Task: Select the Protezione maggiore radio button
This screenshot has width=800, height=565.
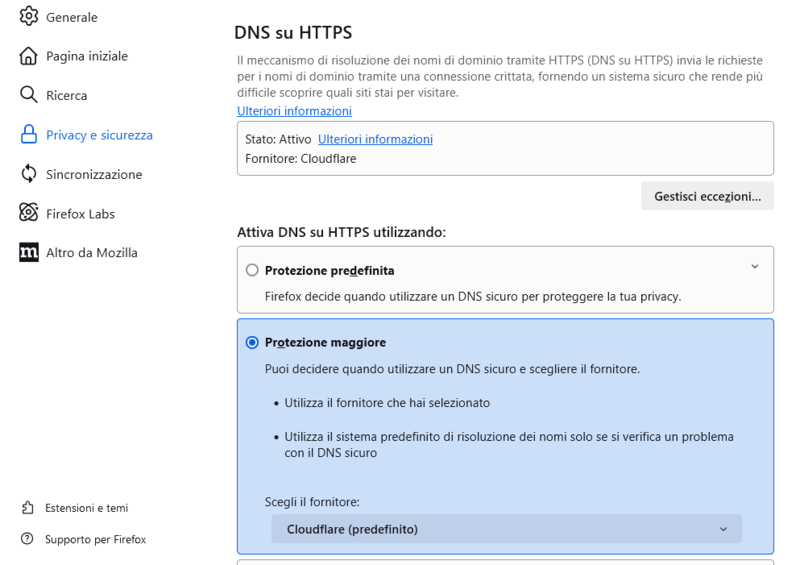Action: pyautogui.click(x=252, y=342)
